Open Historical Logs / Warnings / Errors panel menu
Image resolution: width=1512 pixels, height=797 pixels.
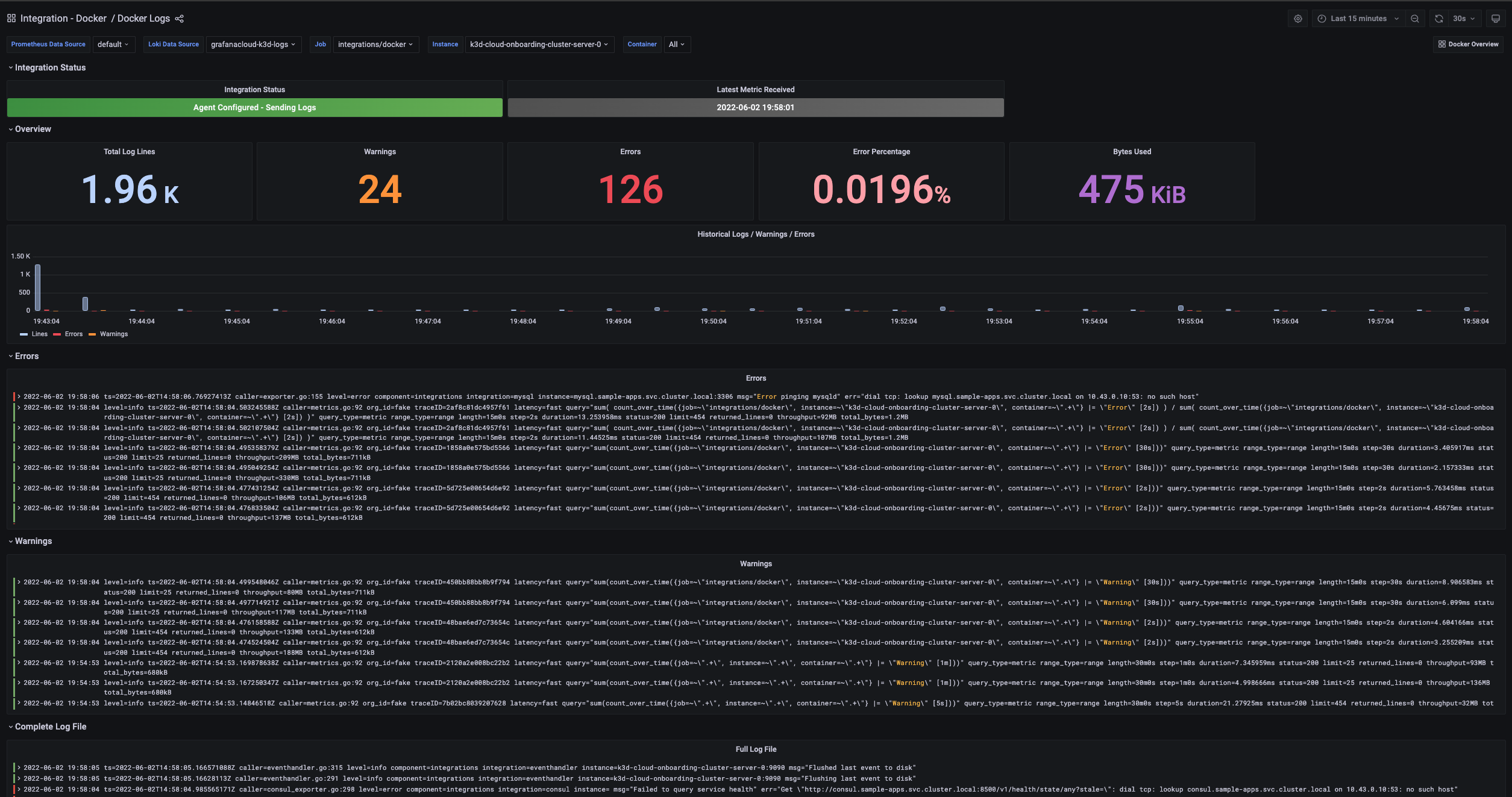point(756,234)
